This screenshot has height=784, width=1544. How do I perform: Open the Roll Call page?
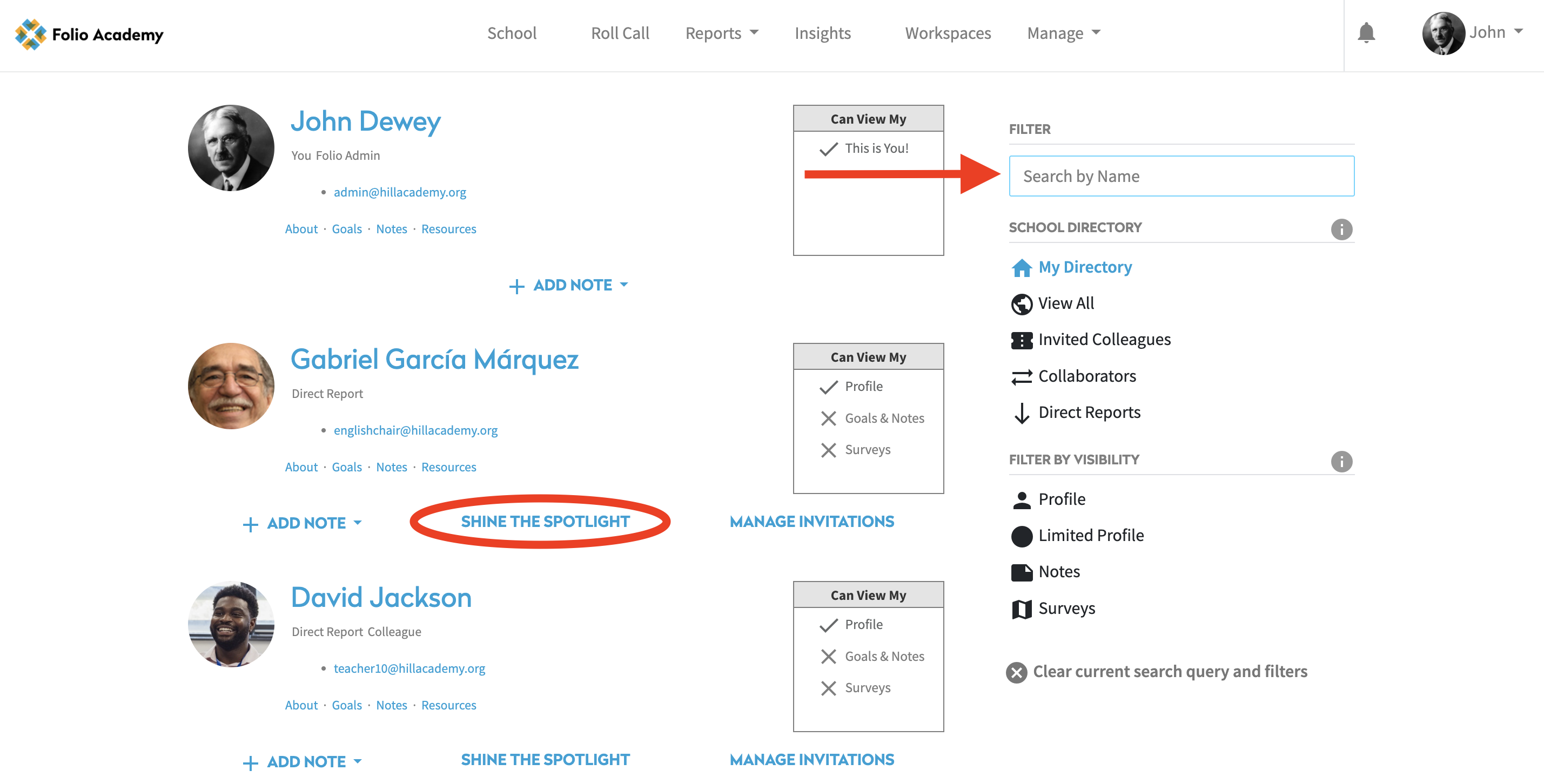pyautogui.click(x=619, y=33)
